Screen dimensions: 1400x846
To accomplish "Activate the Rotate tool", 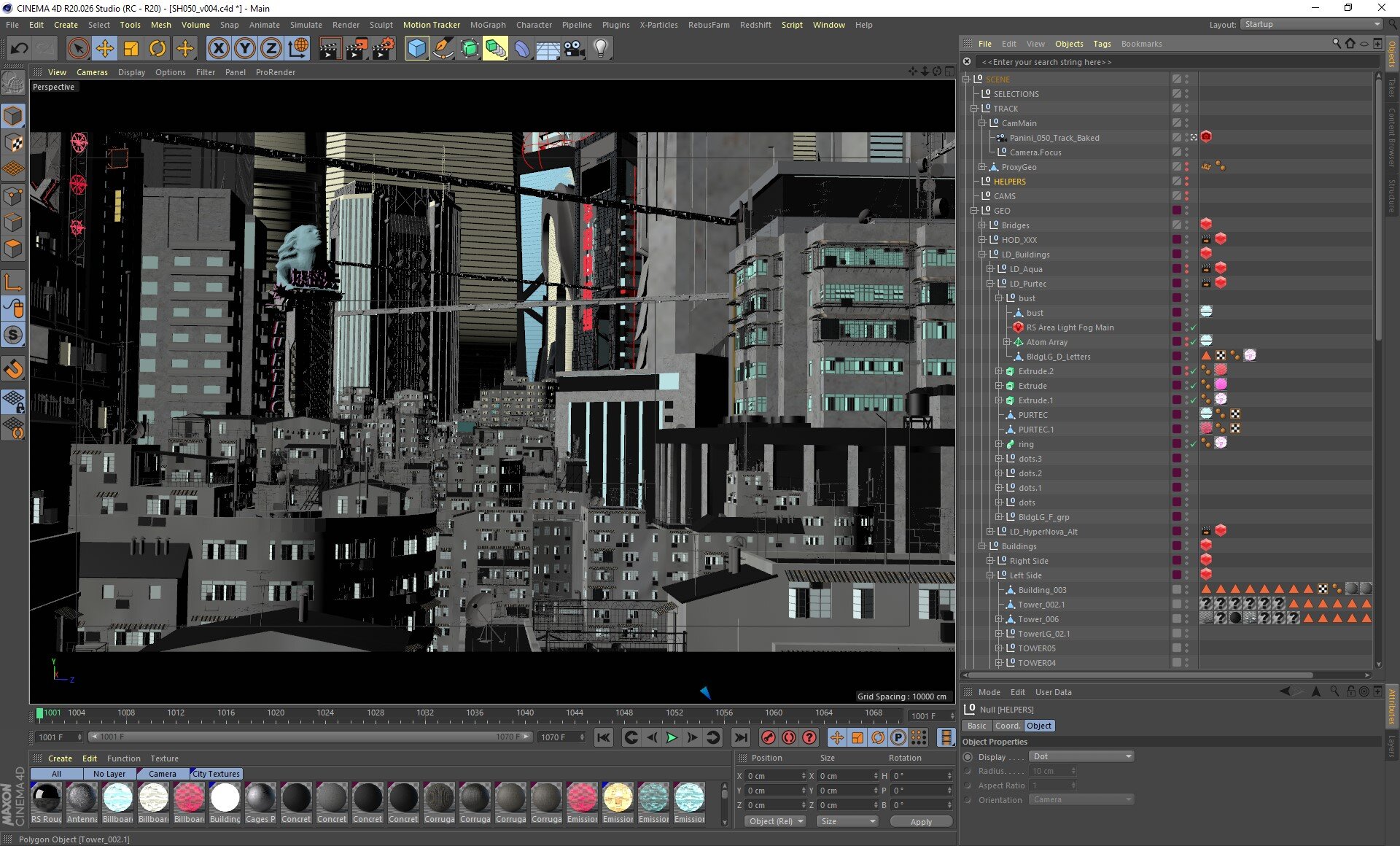I will pos(157,49).
